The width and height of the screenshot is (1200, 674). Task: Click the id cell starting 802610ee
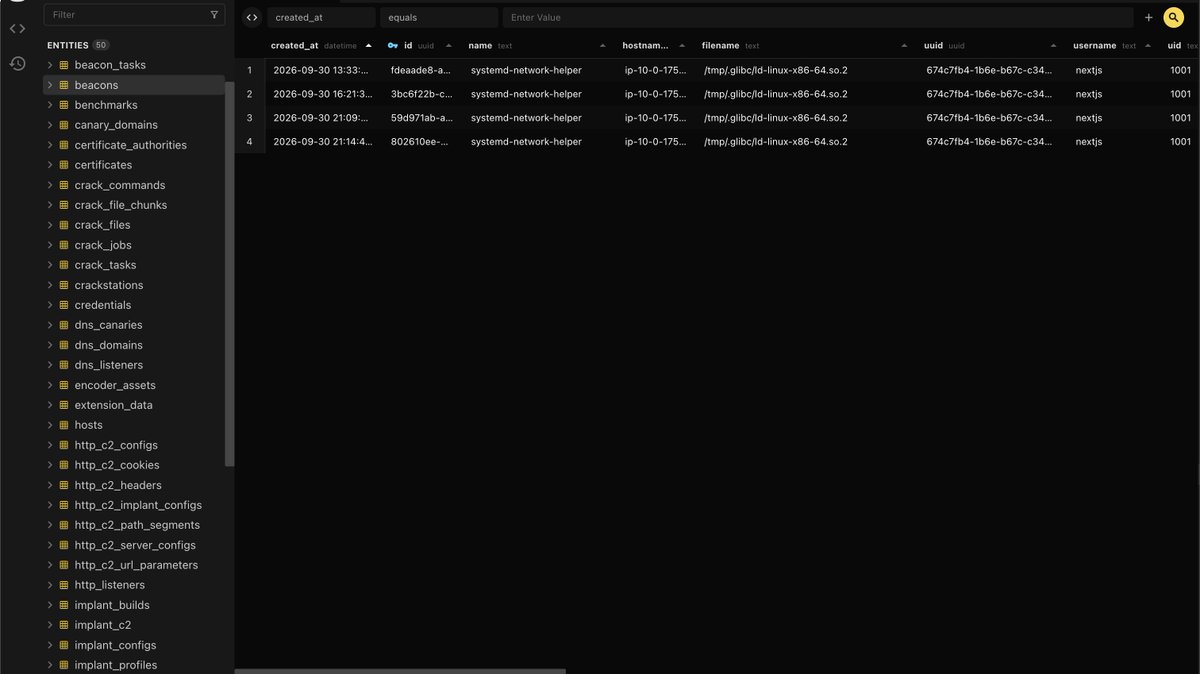[421, 142]
